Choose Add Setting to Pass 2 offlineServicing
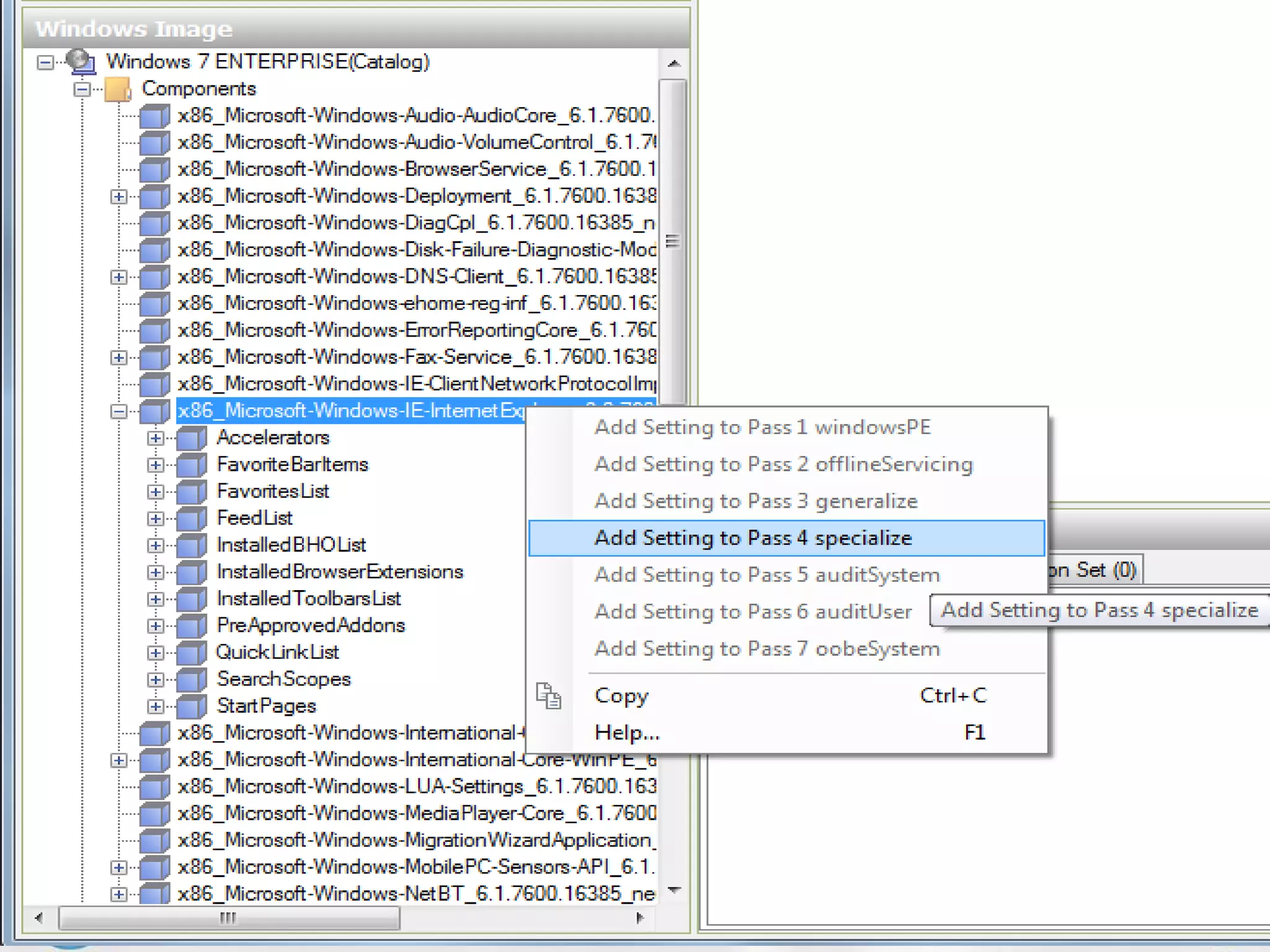 click(787, 464)
